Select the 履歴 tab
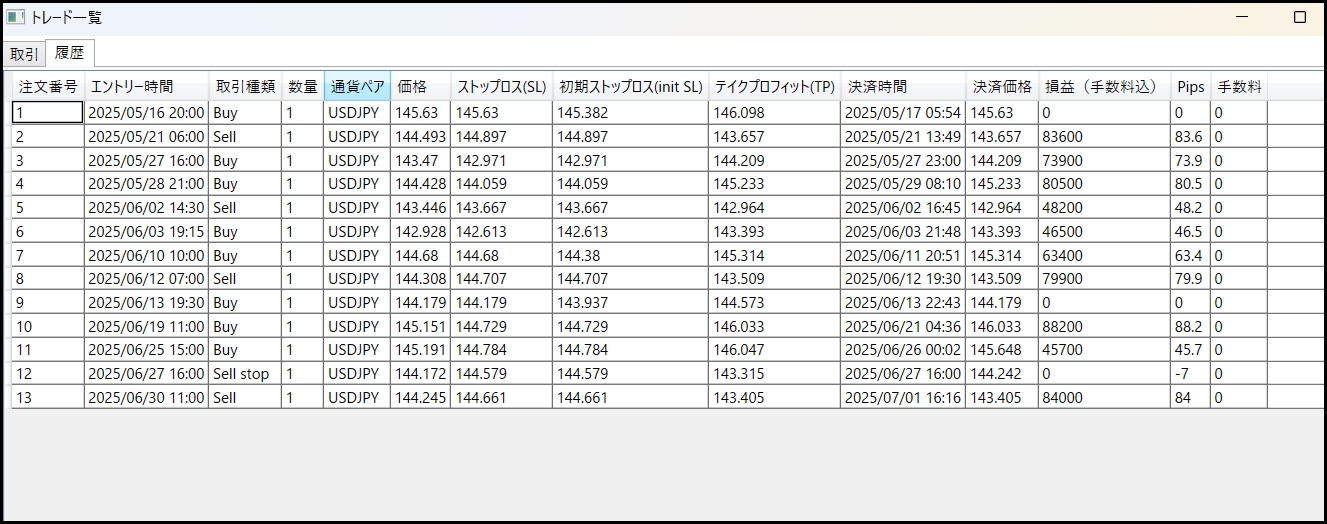 70,53
